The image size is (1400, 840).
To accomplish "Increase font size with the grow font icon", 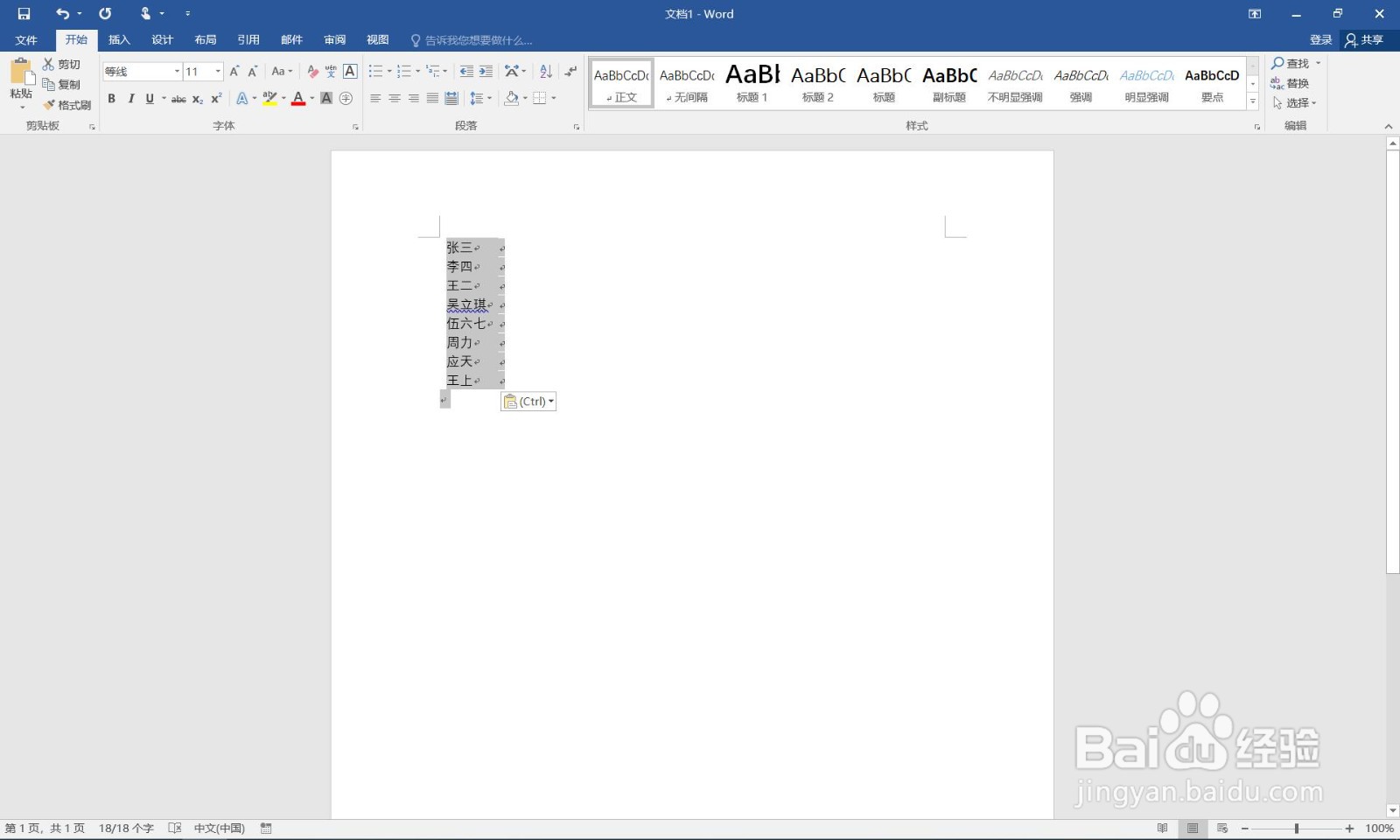I will click(234, 72).
